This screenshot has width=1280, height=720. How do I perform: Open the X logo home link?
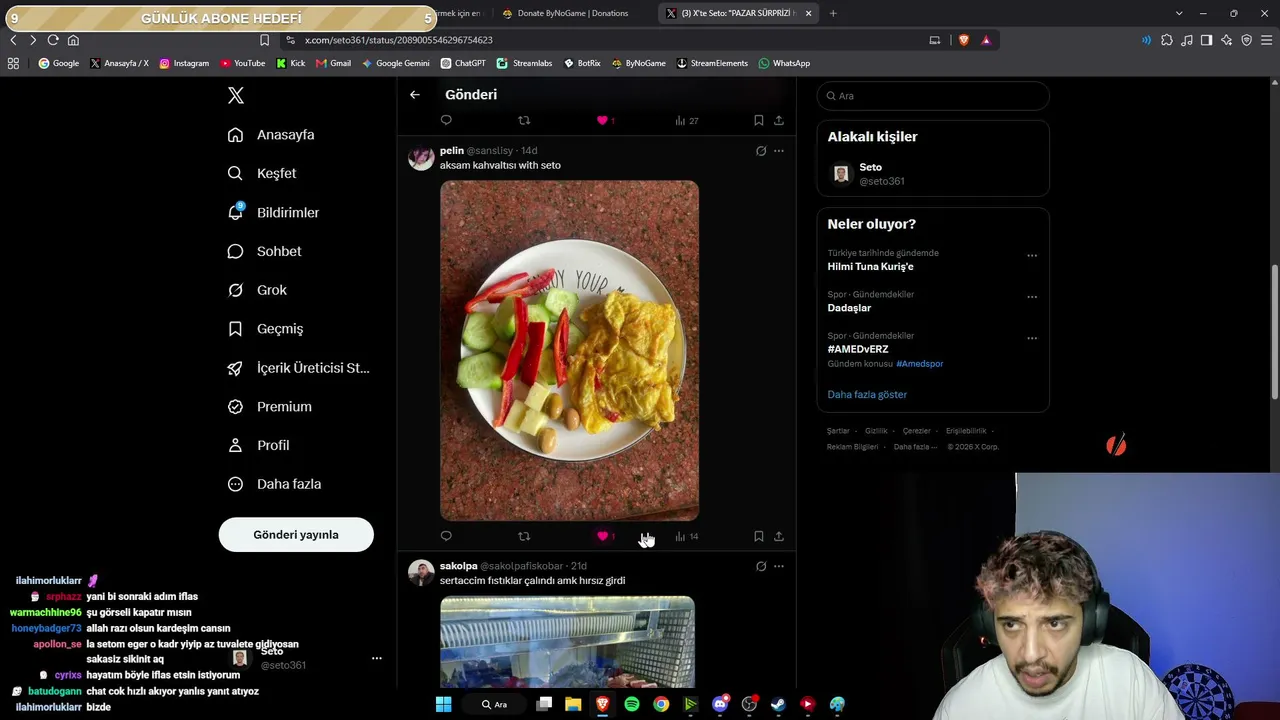(x=236, y=95)
